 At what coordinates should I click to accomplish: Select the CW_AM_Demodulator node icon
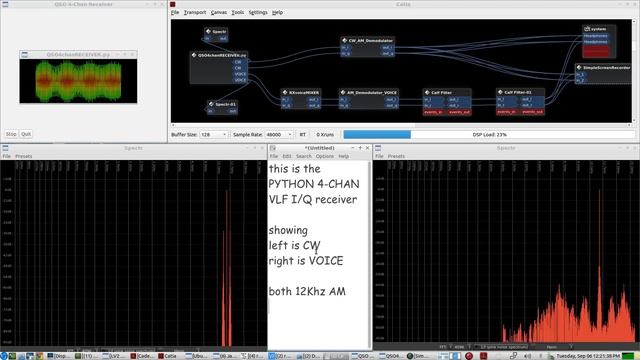344,40
